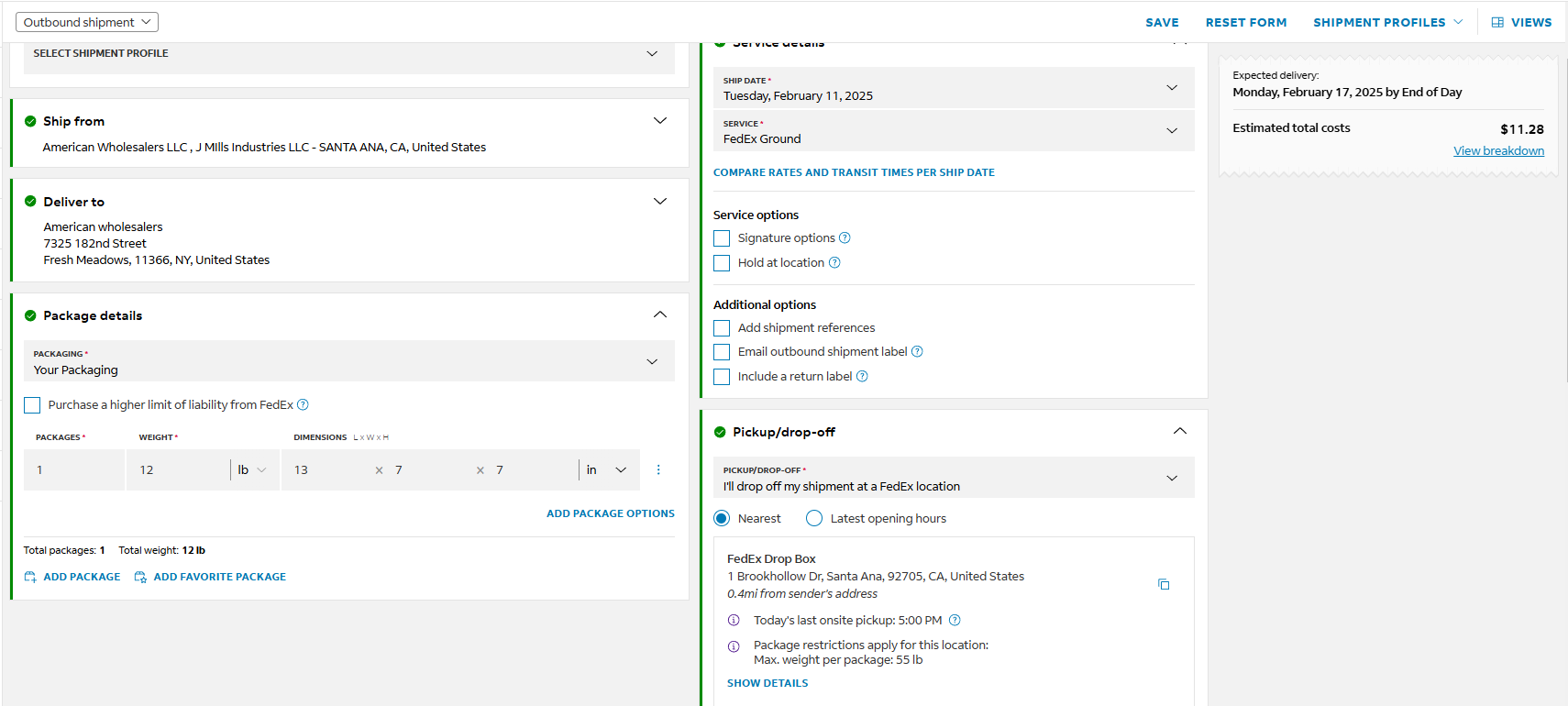Check Include a return label
This screenshot has width=1568, height=706.
click(722, 377)
